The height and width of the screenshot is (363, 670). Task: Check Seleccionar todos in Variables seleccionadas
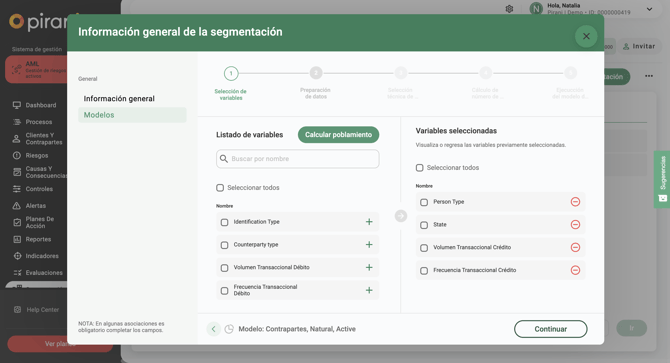pyautogui.click(x=420, y=168)
